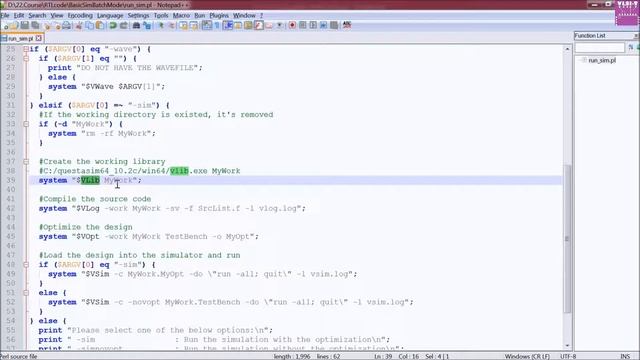
Task: Toggle synchronize horizontal scrolling
Action: pos(194,25)
